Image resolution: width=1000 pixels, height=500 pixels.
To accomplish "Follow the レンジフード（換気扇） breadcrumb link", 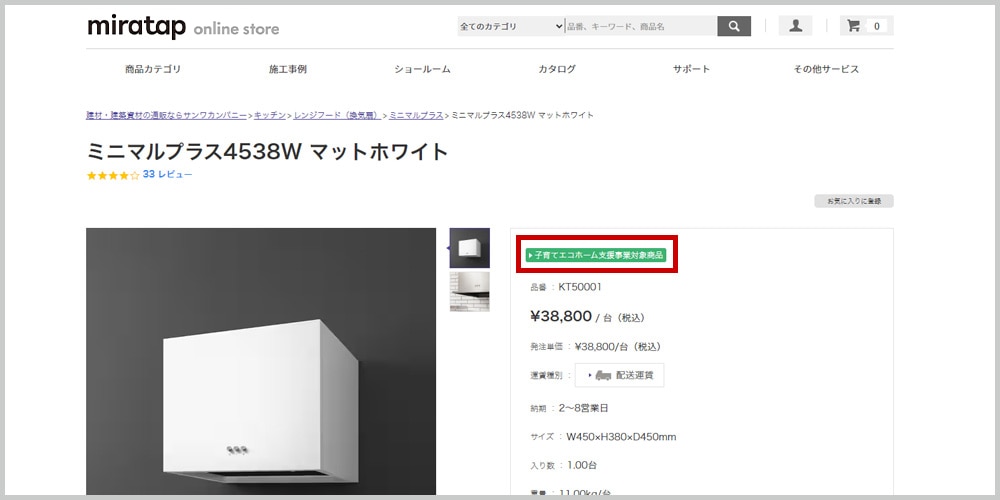I will pos(337,115).
